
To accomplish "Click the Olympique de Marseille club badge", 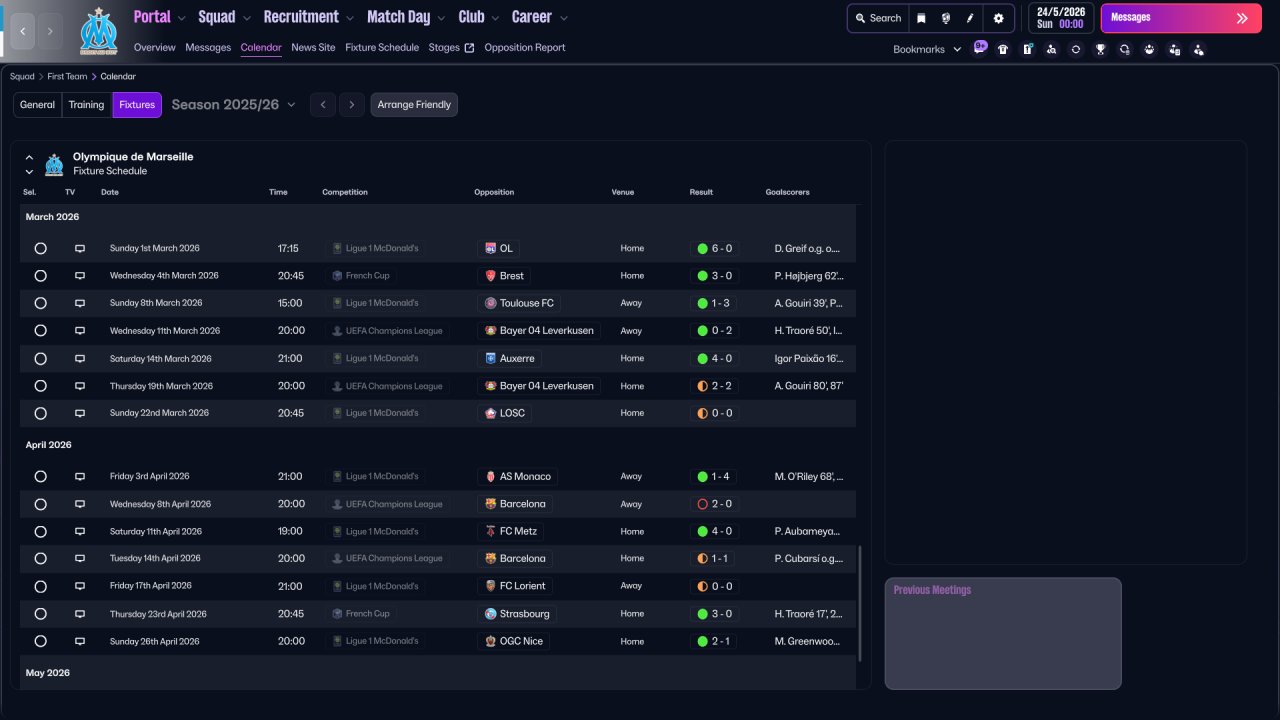I will click(x=98, y=31).
